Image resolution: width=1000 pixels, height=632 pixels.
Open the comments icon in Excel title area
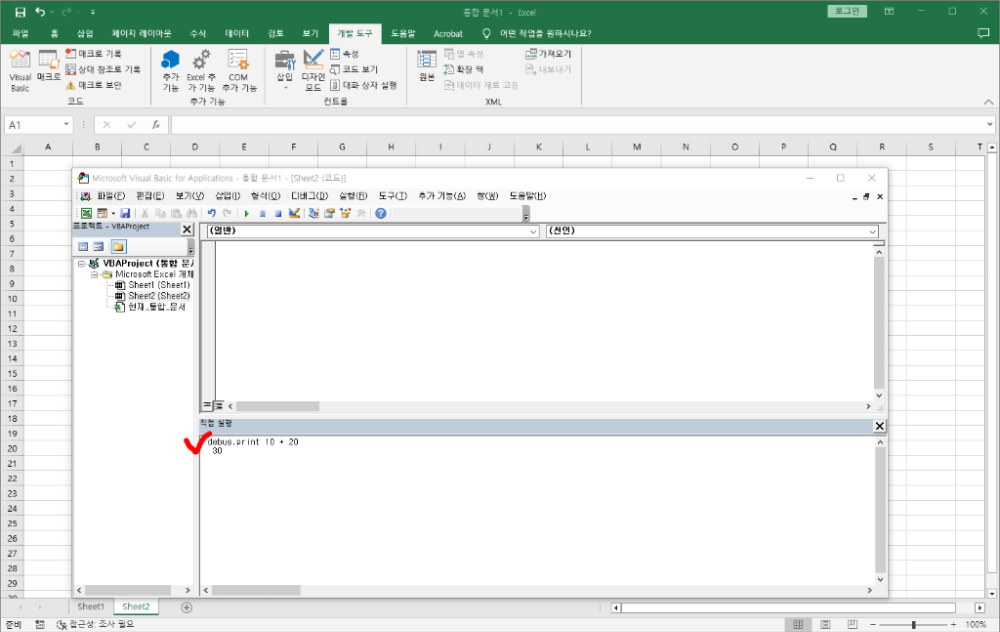[983, 33]
